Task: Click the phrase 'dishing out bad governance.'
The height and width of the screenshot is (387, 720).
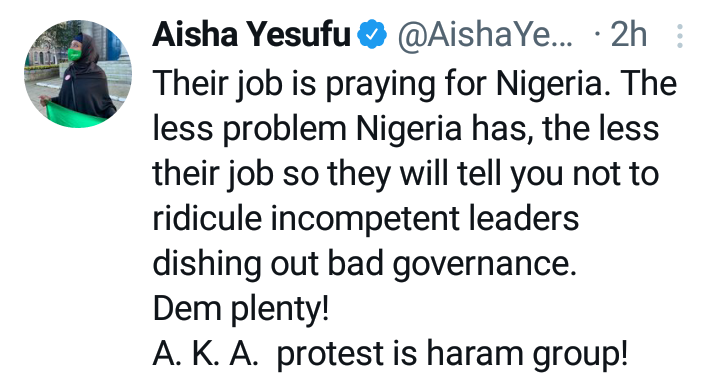Action: click(365, 265)
